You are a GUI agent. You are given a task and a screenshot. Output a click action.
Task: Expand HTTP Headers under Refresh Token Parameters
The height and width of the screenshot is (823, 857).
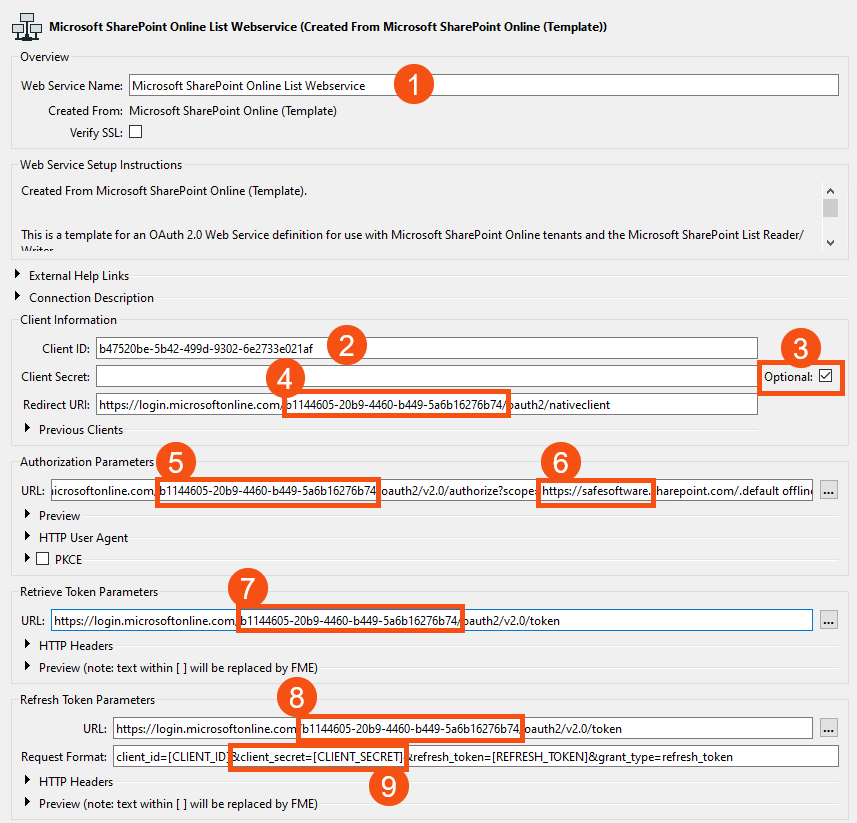(x=28, y=781)
